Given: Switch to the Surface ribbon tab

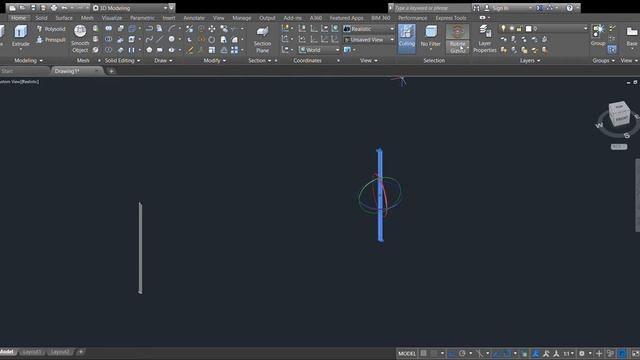Looking at the screenshot, I should [x=64, y=18].
